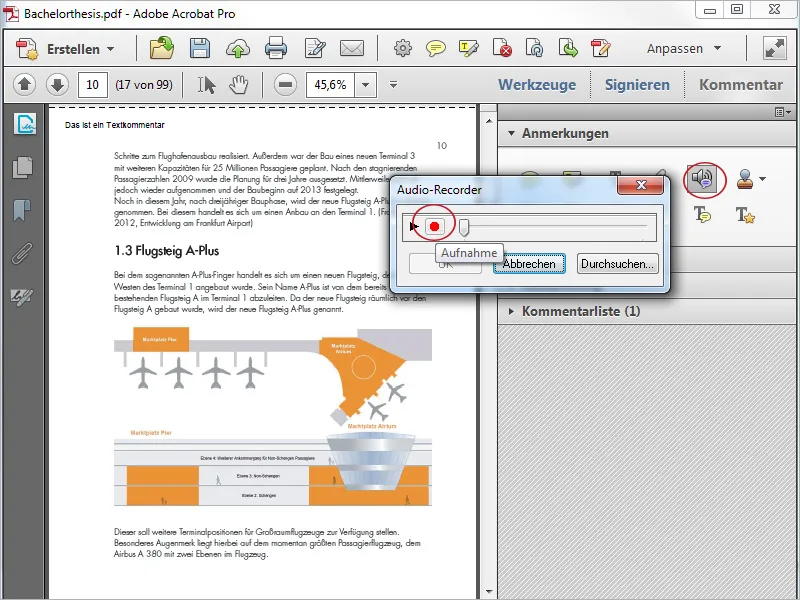The image size is (800, 600).
Task: Show attachments paperclip panel in sidebar
Action: click(22, 254)
